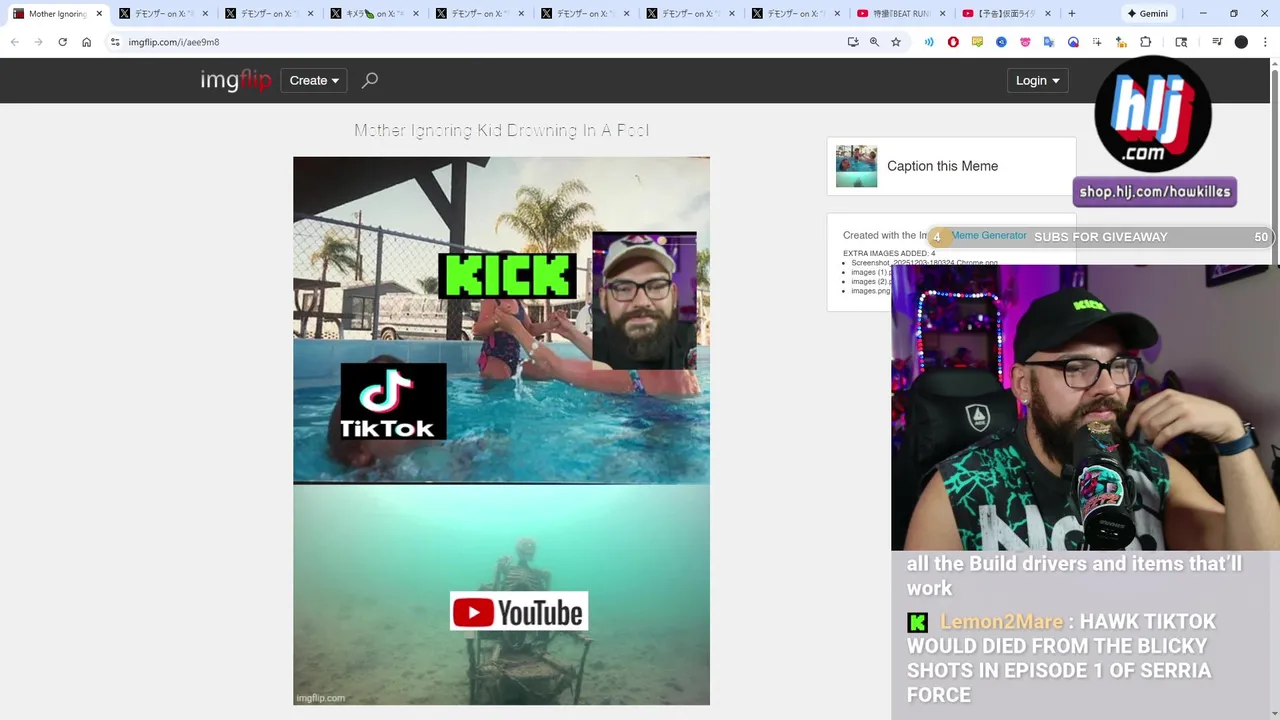
Task: Open the red ad-blocker extension icon
Action: pyautogui.click(x=953, y=42)
